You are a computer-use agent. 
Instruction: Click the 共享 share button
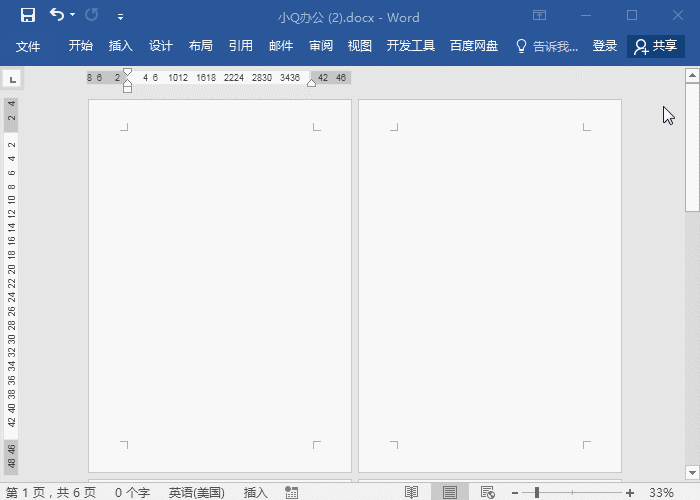coord(656,46)
